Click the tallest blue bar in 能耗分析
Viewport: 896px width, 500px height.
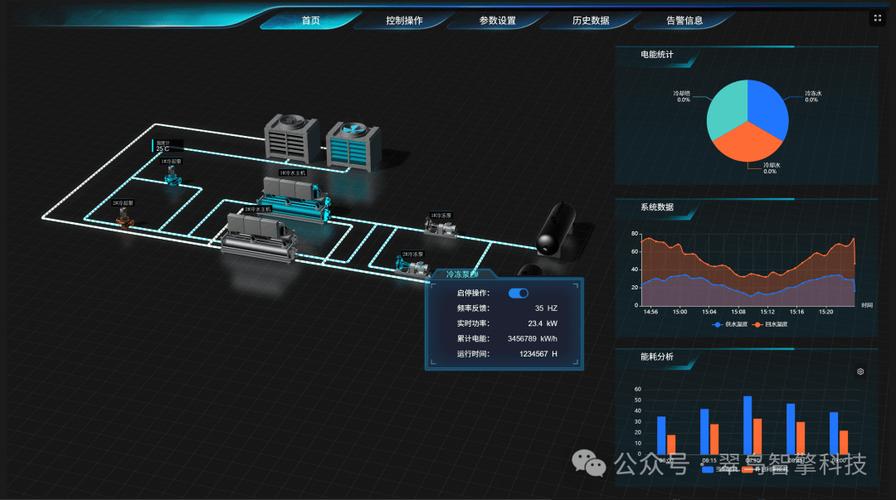pyautogui.click(x=747, y=425)
